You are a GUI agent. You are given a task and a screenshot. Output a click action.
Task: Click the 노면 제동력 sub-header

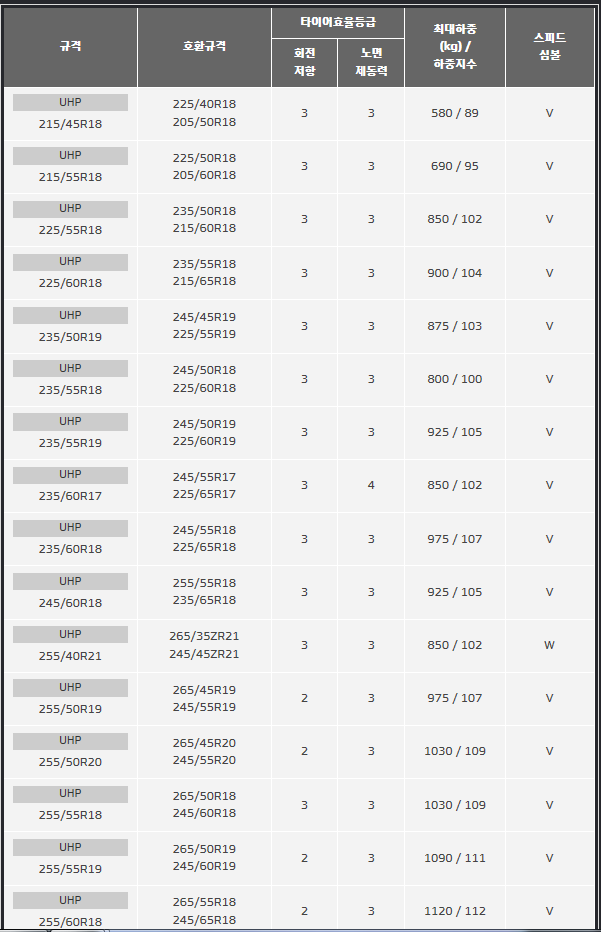pos(371,62)
